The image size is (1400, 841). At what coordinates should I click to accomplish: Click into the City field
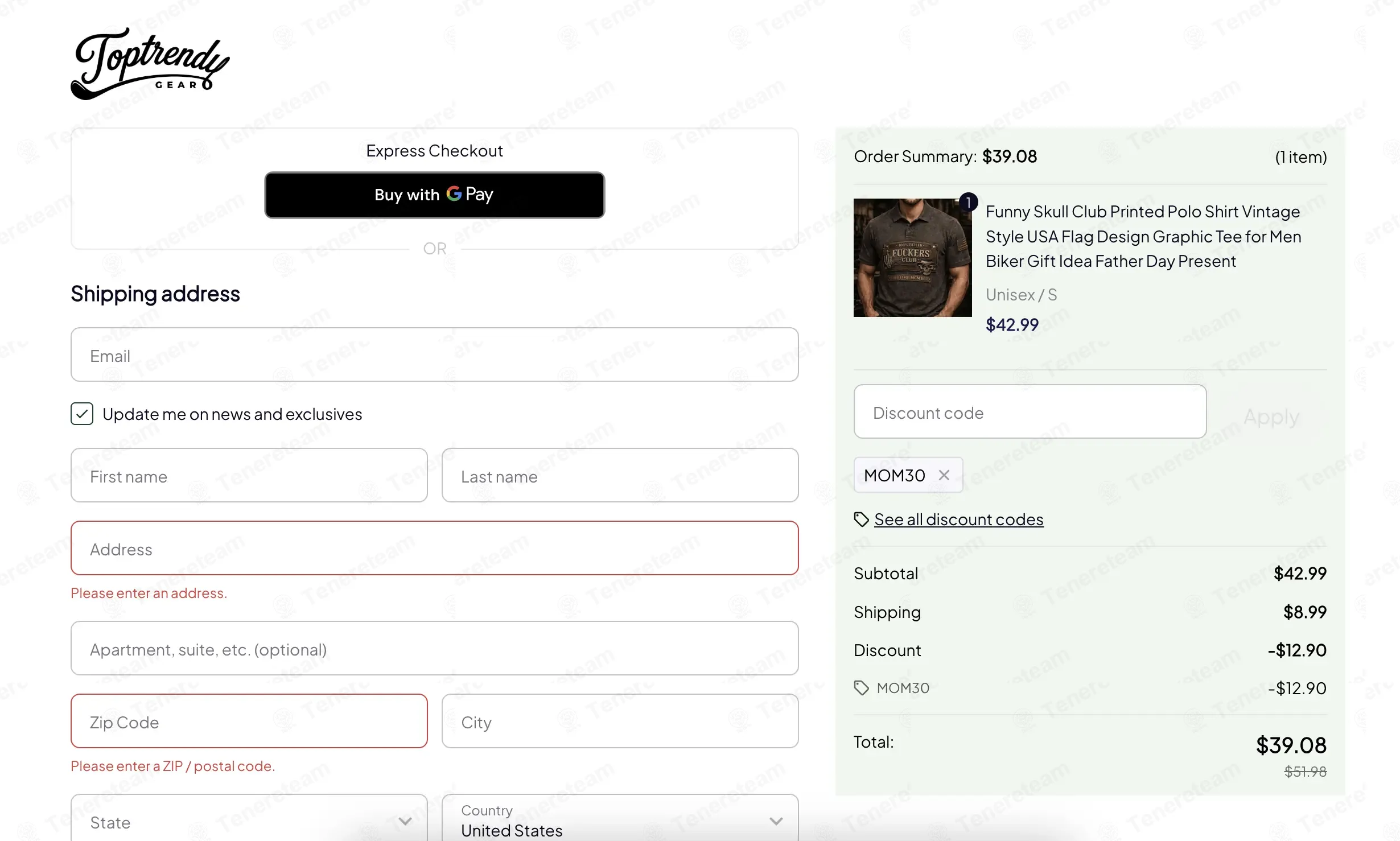(x=620, y=721)
